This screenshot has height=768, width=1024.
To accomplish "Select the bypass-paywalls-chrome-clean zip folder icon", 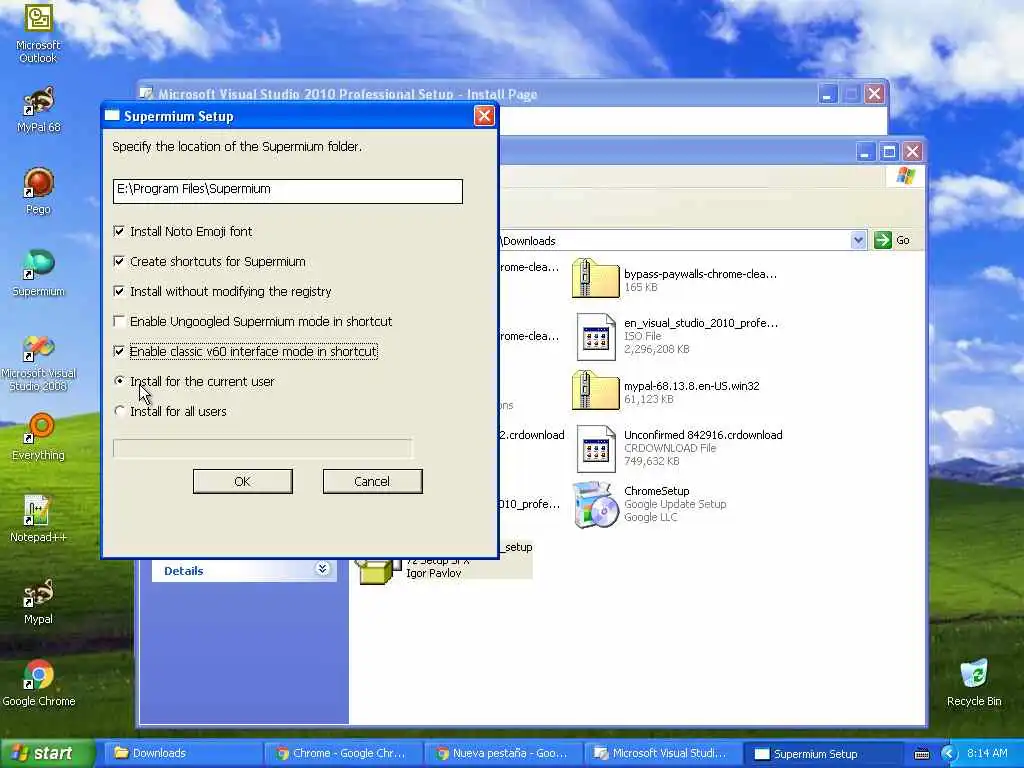I will (x=595, y=278).
